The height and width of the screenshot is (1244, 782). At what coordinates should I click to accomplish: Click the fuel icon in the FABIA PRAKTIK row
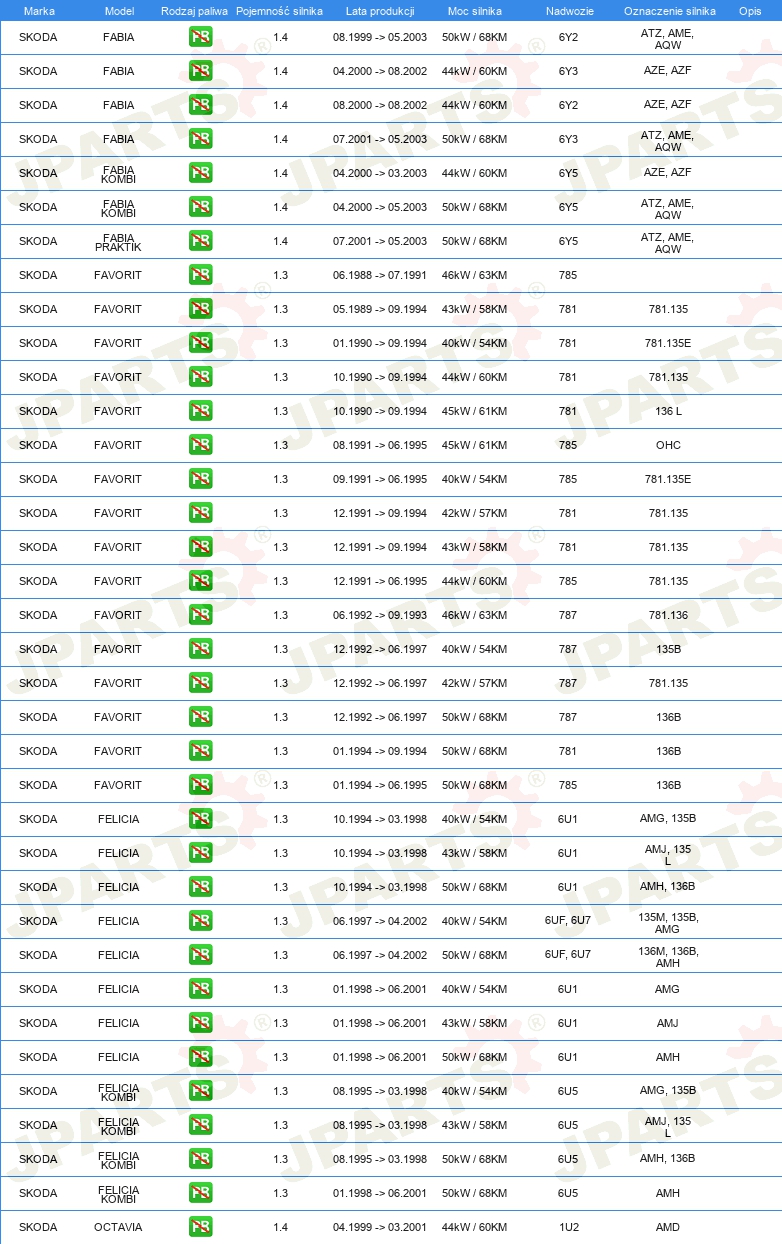tap(201, 241)
